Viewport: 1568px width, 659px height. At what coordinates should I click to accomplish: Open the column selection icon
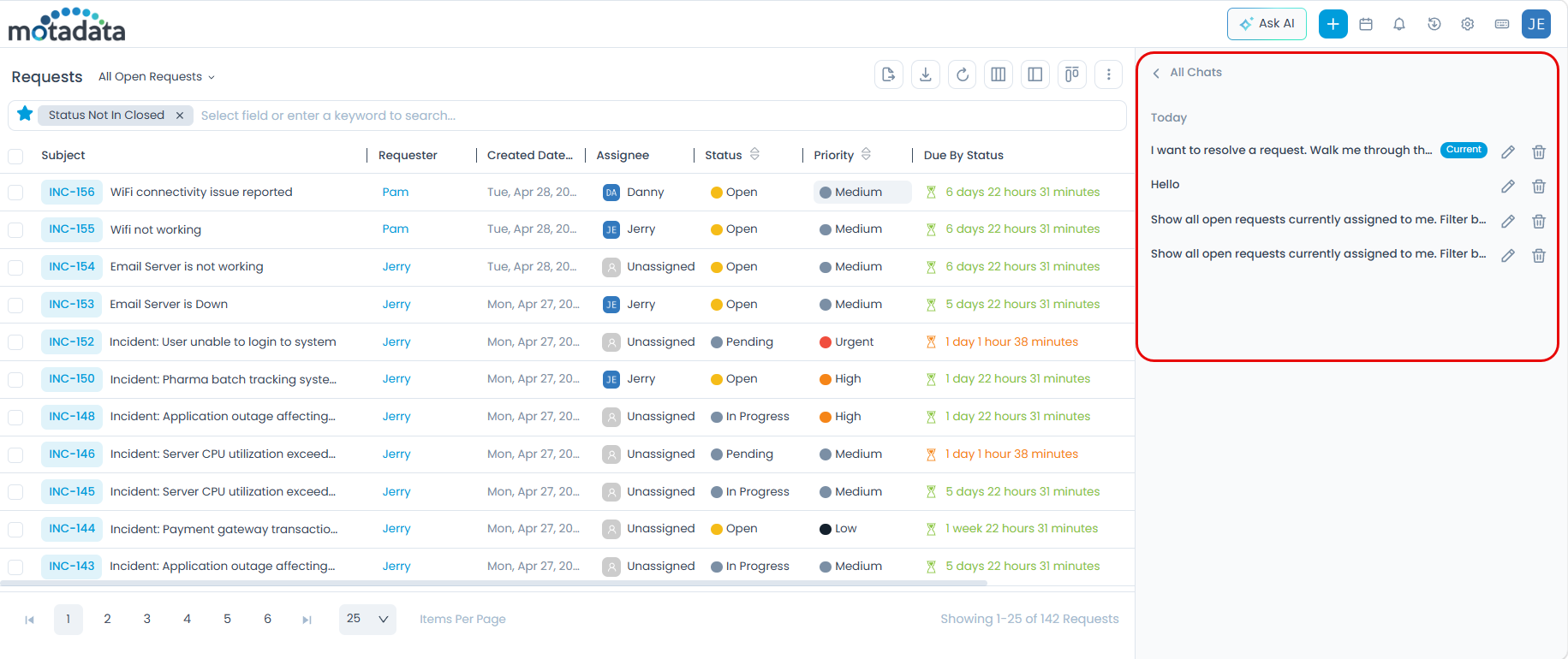coord(999,74)
